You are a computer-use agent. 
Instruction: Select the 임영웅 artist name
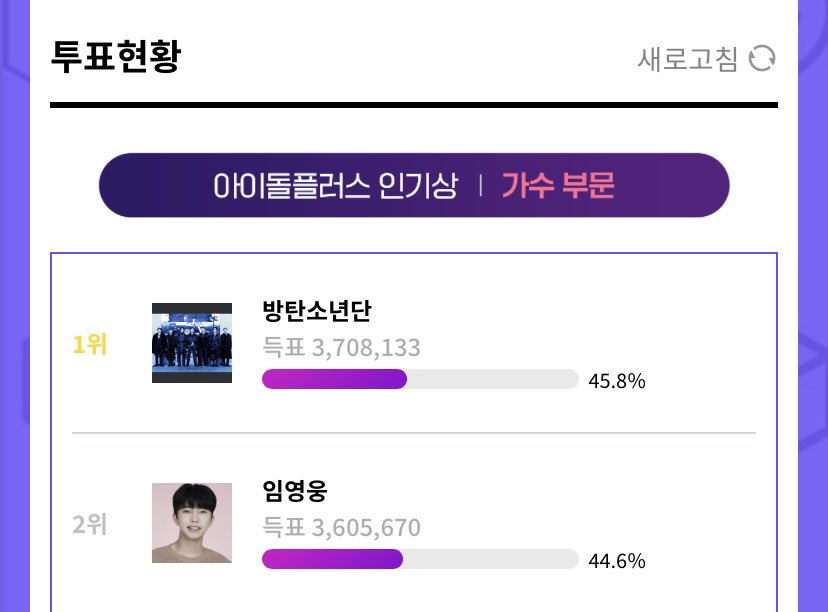295,491
